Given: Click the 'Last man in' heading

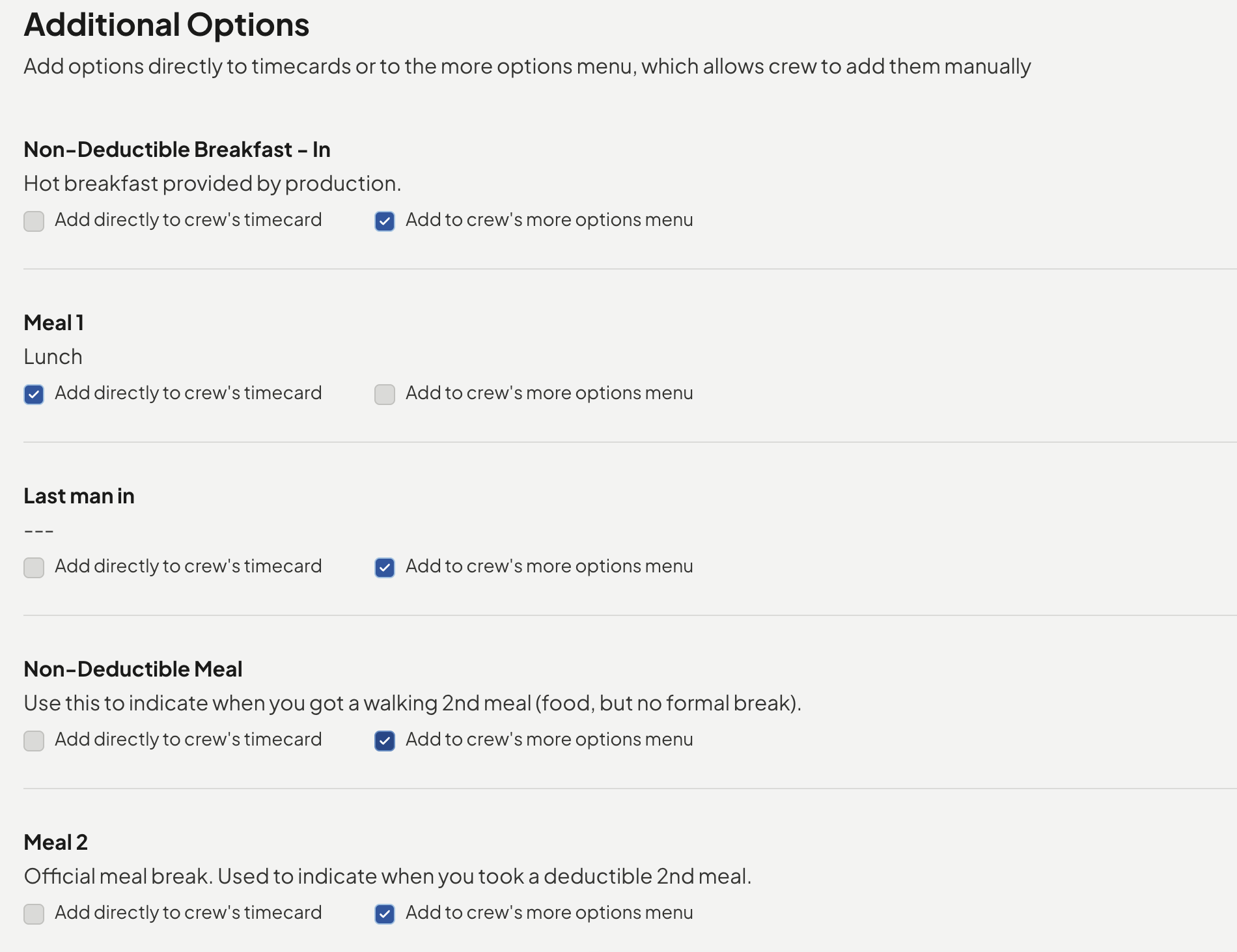Looking at the screenshot, I should 79,496.
